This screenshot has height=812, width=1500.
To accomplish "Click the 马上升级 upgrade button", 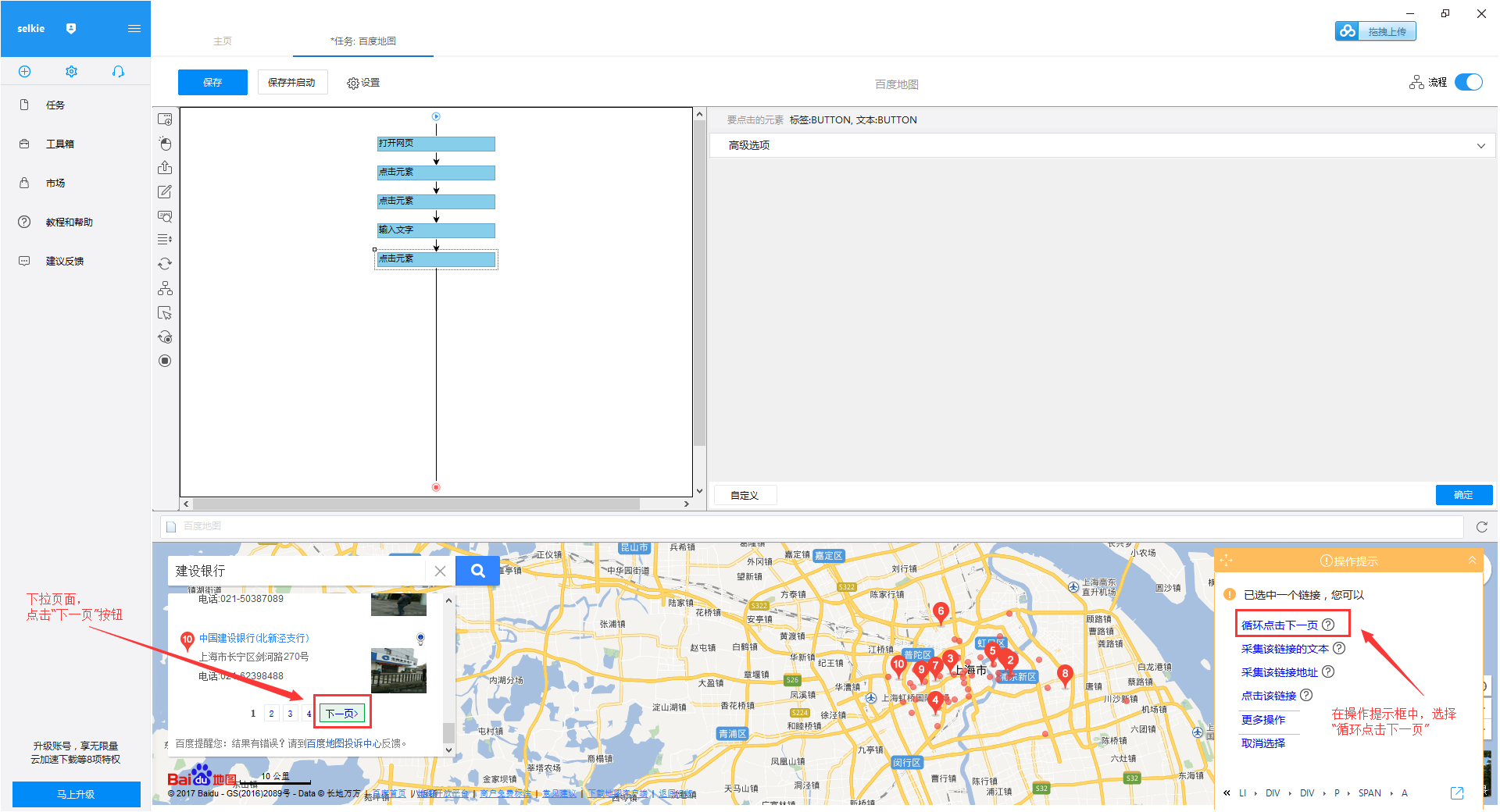I will pyautogui.click(x=76, y=794).
